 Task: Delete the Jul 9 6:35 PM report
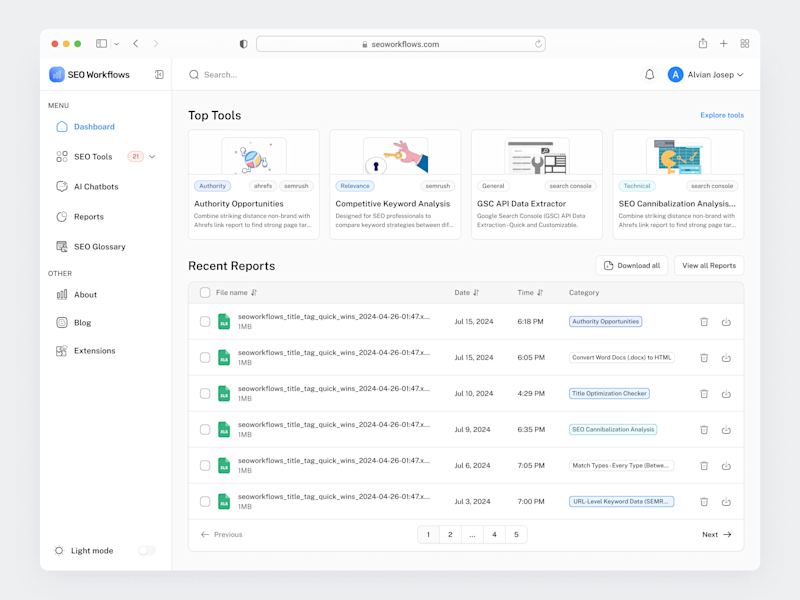(704, 430)
